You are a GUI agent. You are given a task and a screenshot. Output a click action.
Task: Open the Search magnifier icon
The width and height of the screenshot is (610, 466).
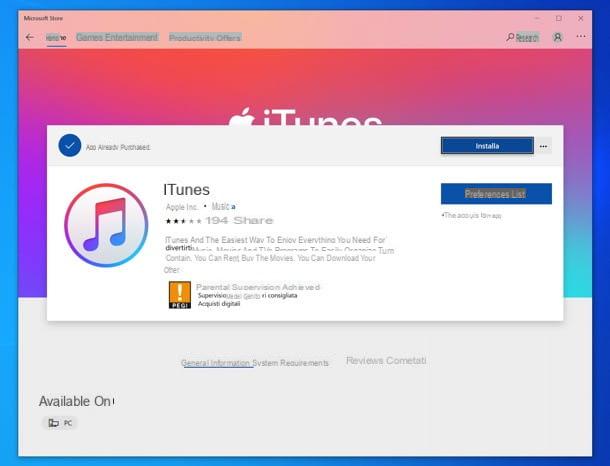pos(510,37)
